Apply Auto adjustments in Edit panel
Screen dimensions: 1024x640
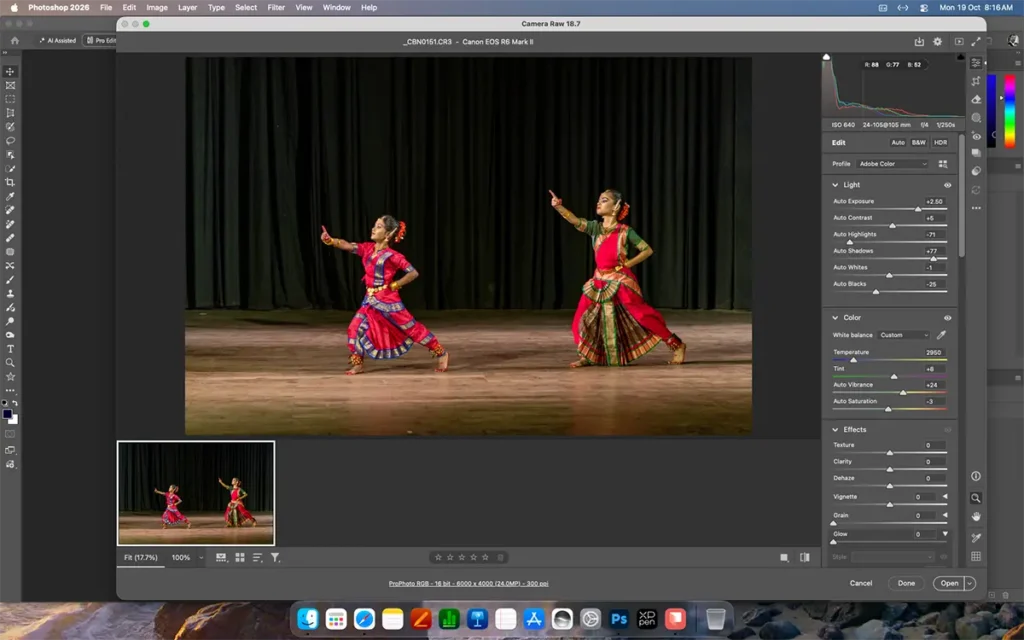pyautogui.click(x=898, y=142)
